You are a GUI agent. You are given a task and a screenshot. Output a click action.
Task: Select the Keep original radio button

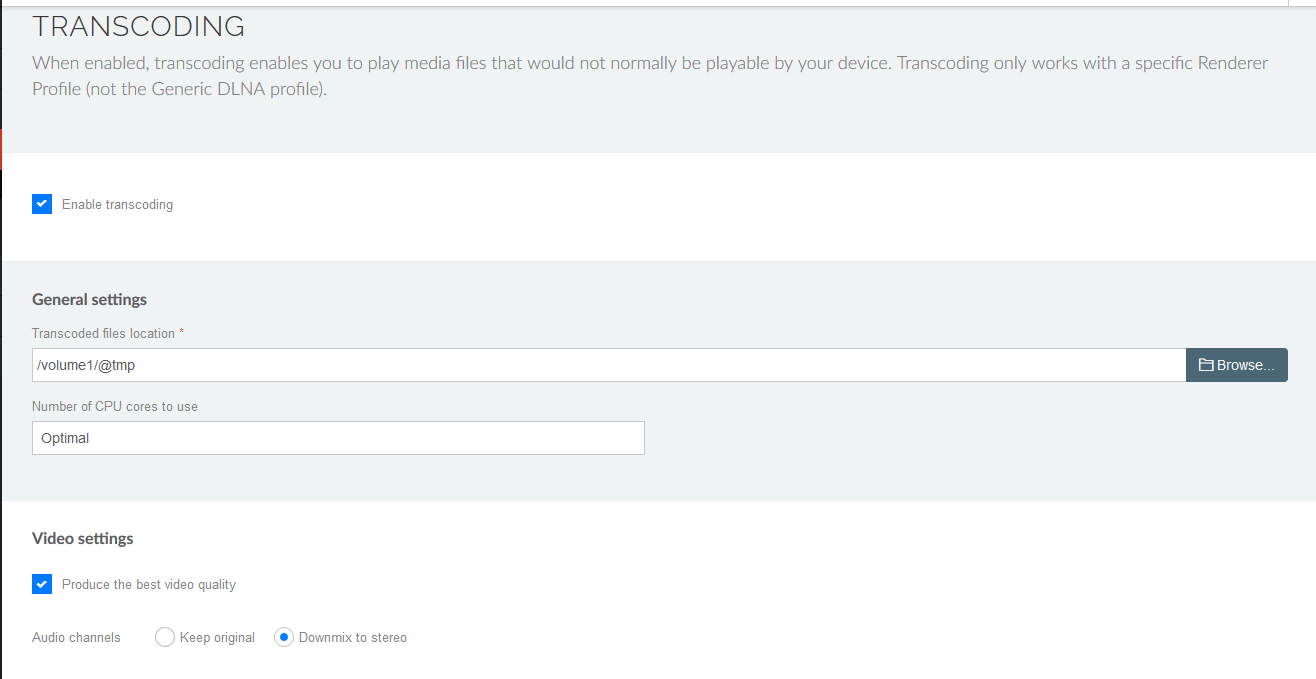[x=165, y=637]
